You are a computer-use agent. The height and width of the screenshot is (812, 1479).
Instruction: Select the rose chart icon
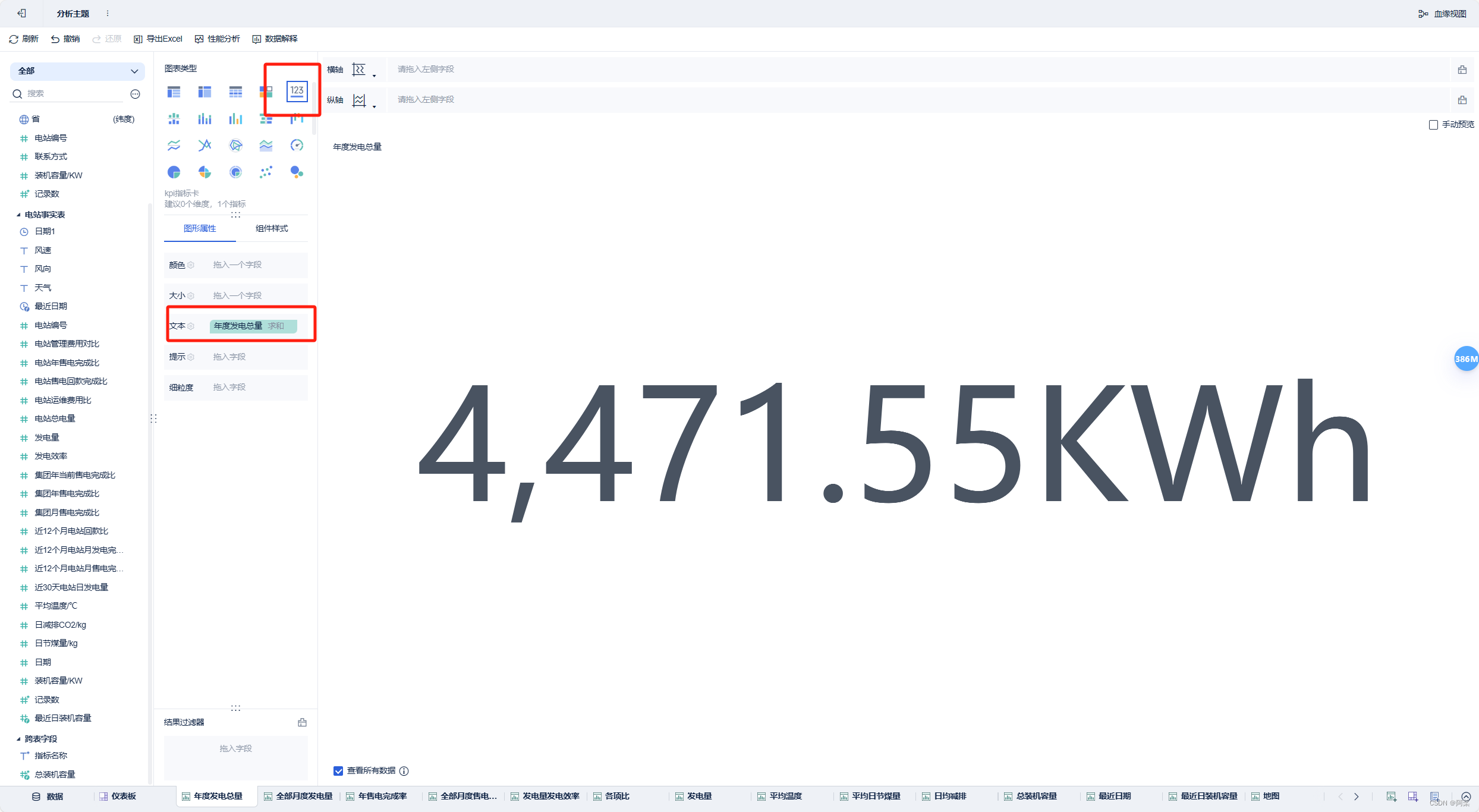(204, 172)
